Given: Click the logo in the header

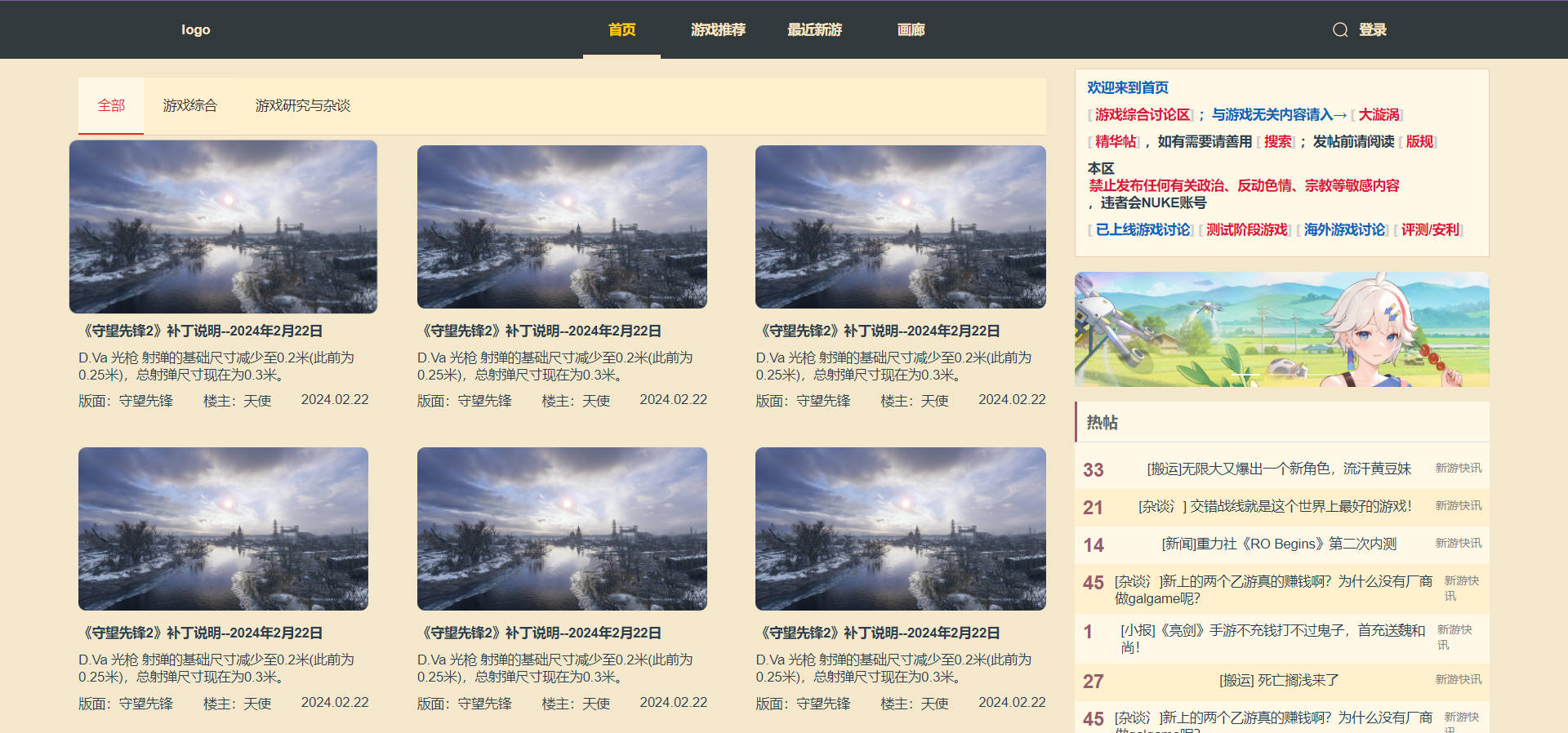Looking at the screenshot, I should pyautogui.click(x=196, y=29).
